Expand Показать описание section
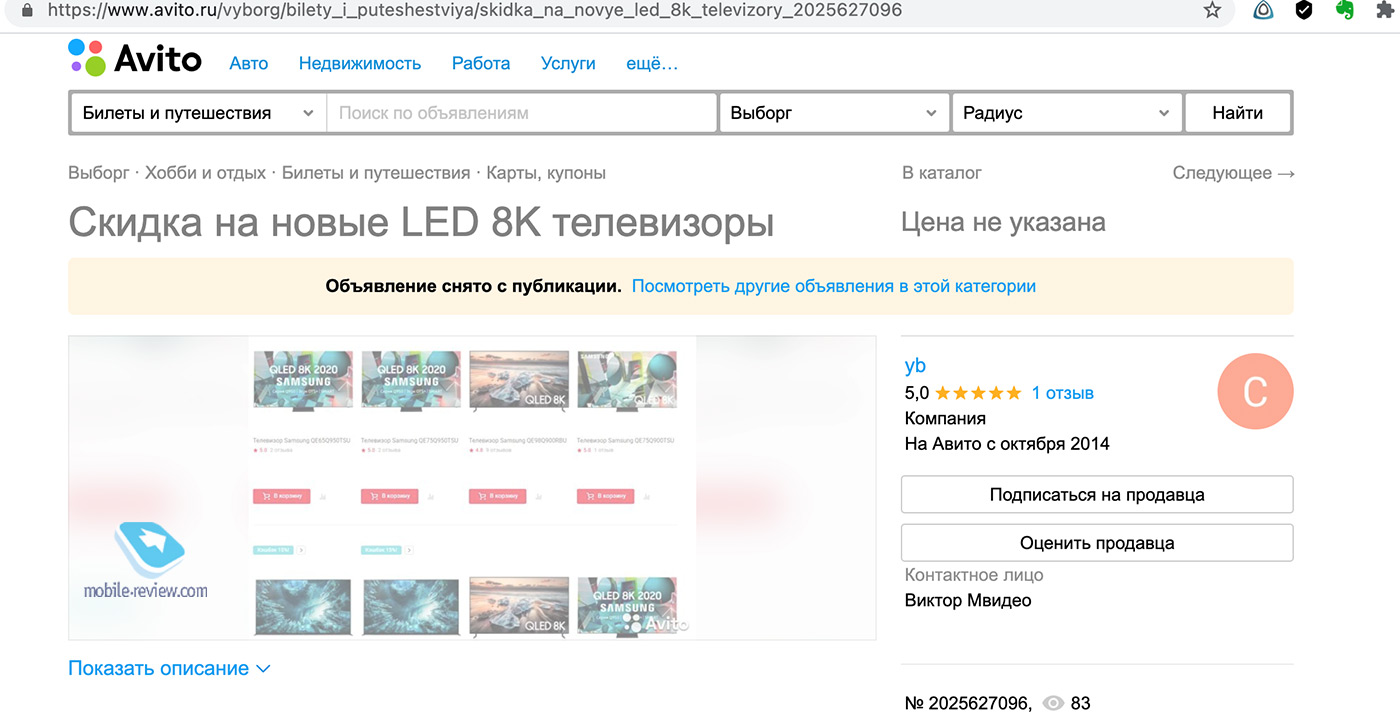 [x=169, y=668]
